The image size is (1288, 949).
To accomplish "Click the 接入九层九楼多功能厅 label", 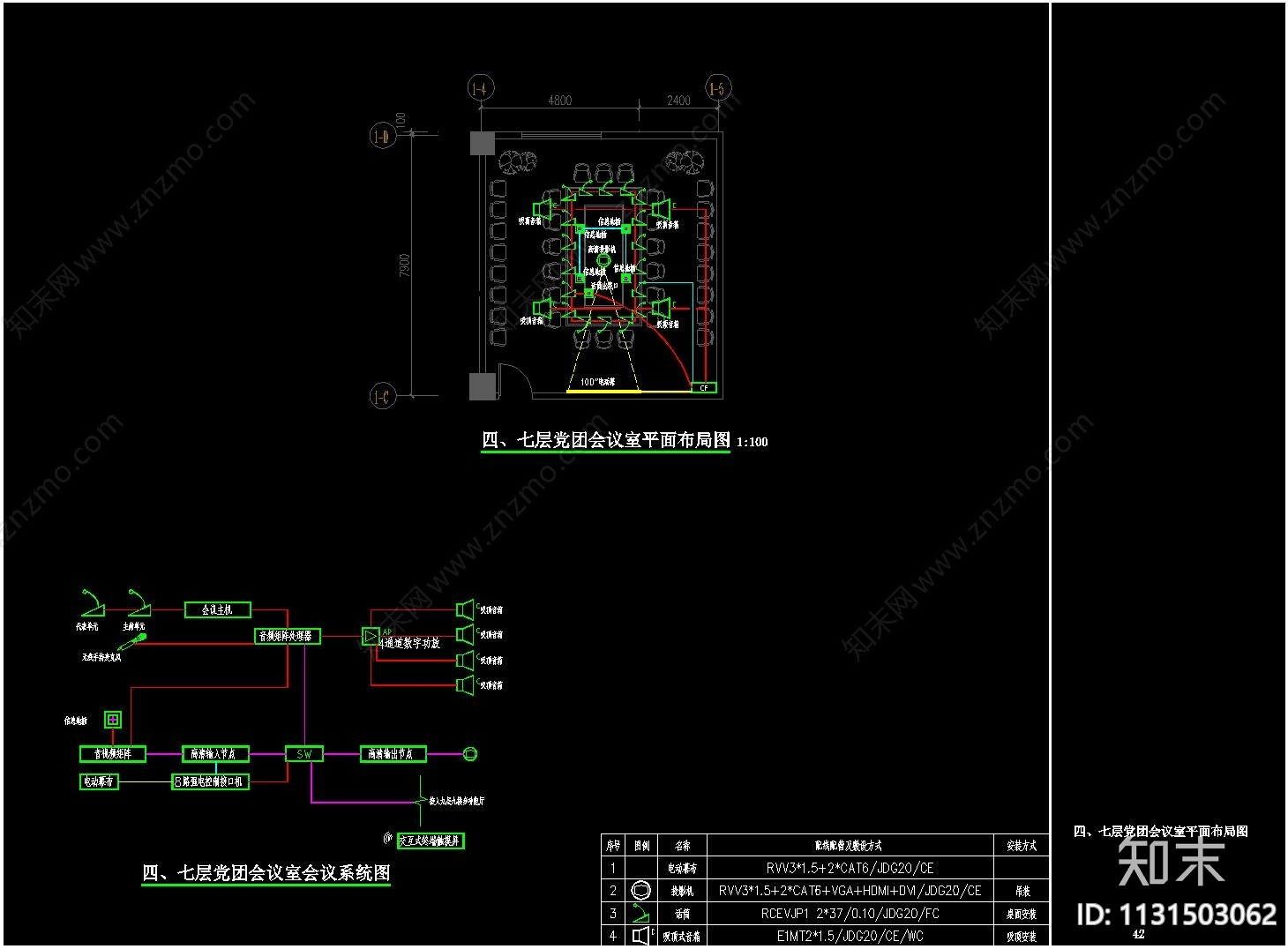I will click(456, 802).
